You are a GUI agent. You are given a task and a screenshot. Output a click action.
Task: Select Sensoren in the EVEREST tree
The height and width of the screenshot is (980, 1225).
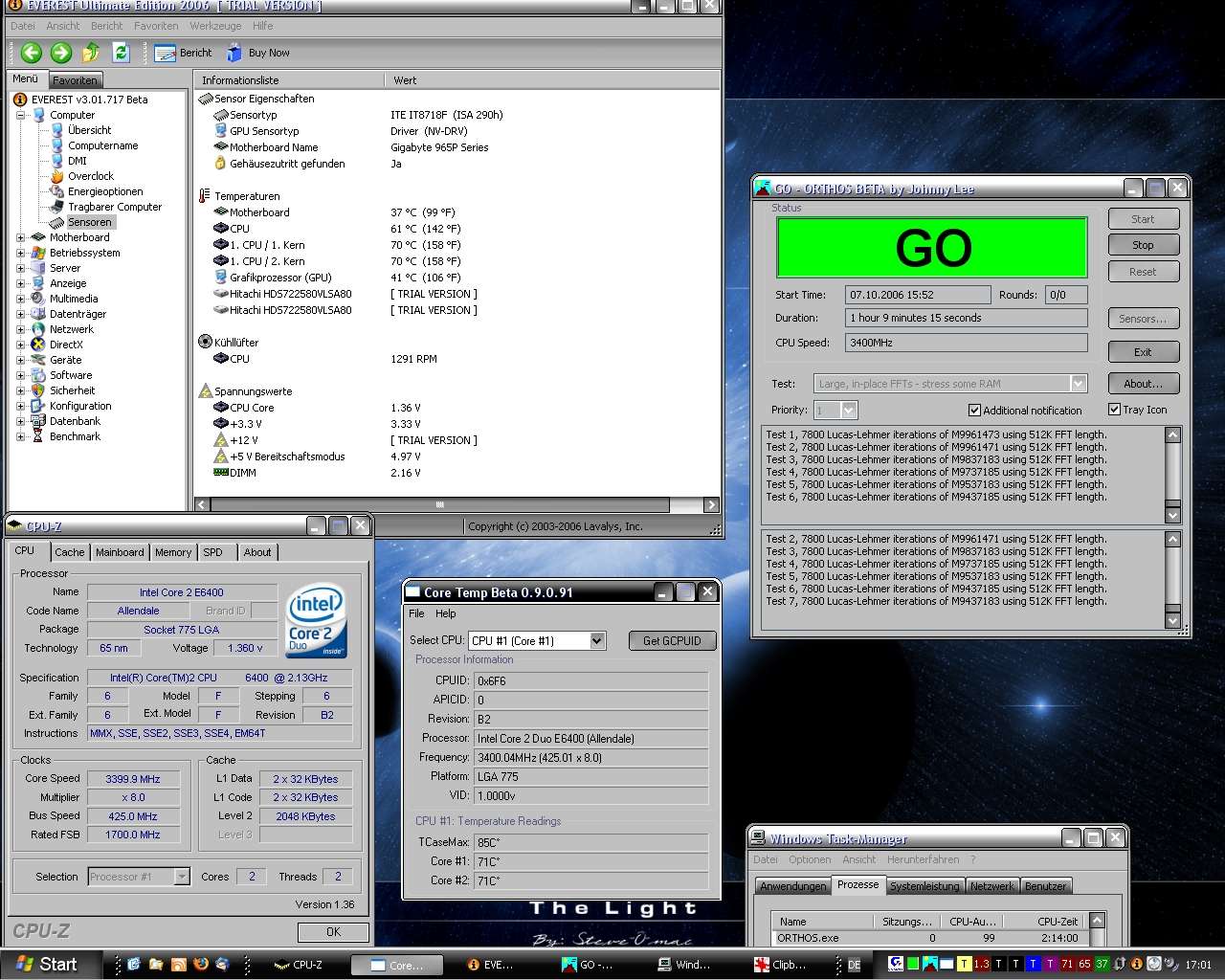tap(89, 222)
